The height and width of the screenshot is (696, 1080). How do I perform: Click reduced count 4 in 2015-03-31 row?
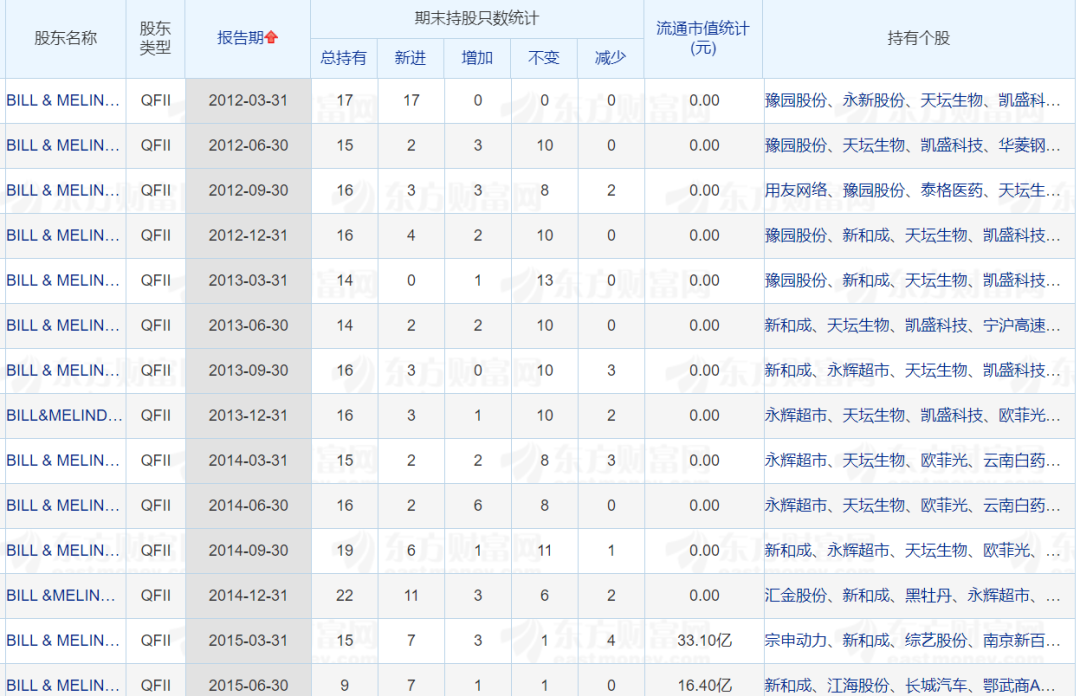611,641
